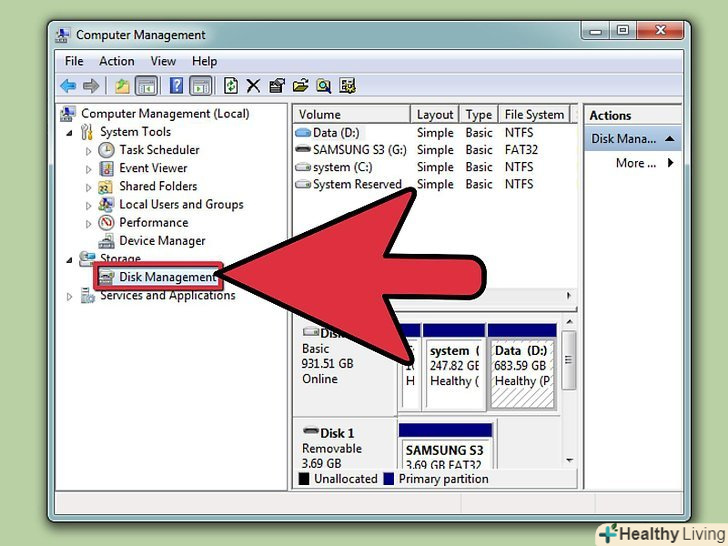This screenshot has height=546, width=728.
Task: Click the Services and Applications icon
Action: tap(87, 295)
